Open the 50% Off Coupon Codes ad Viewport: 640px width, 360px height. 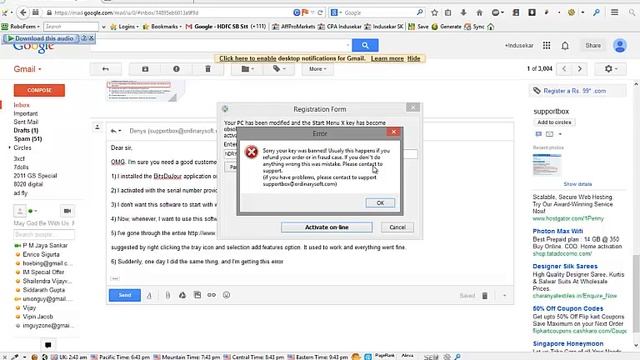point(568,309)
